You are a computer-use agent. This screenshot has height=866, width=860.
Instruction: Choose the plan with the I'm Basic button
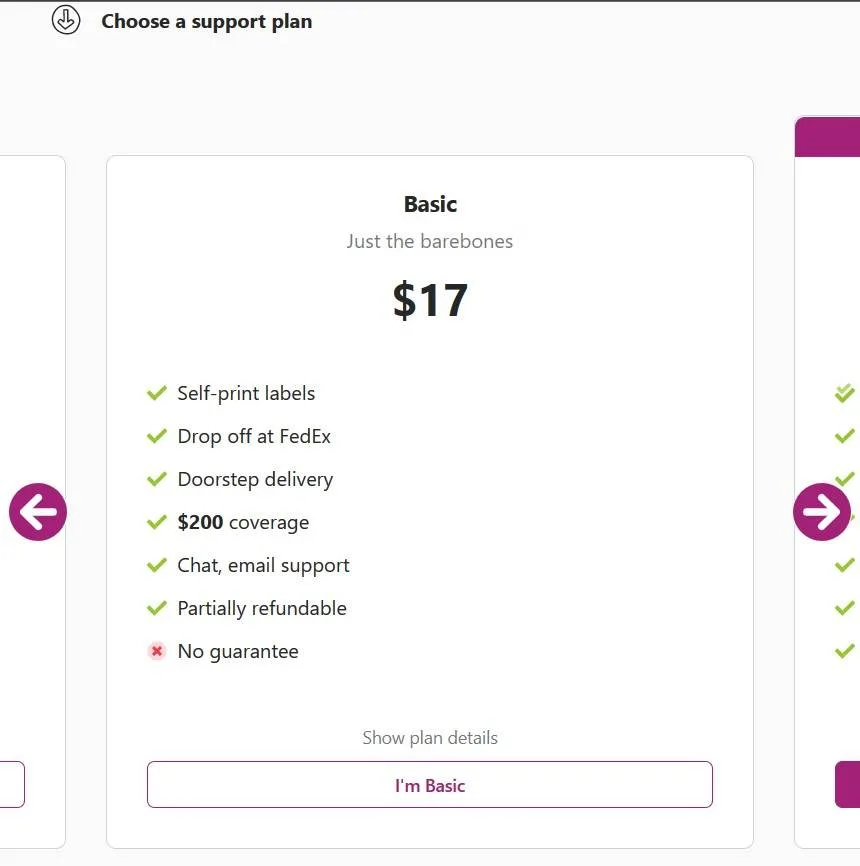[x=429, y=785]
